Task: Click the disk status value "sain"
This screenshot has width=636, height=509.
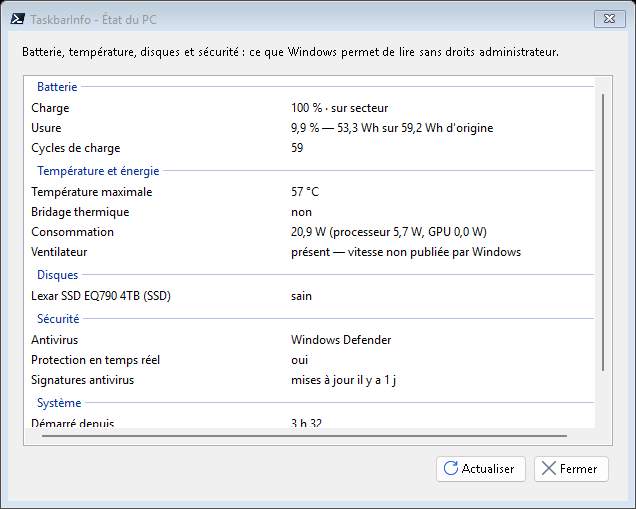Action: click(301, 296)
